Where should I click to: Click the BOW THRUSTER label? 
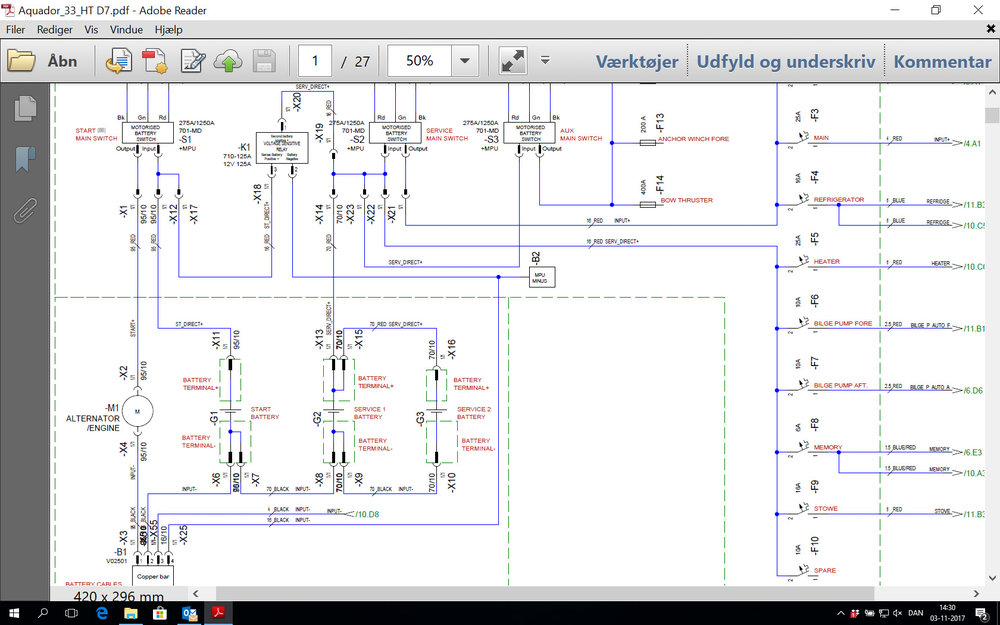687,200
